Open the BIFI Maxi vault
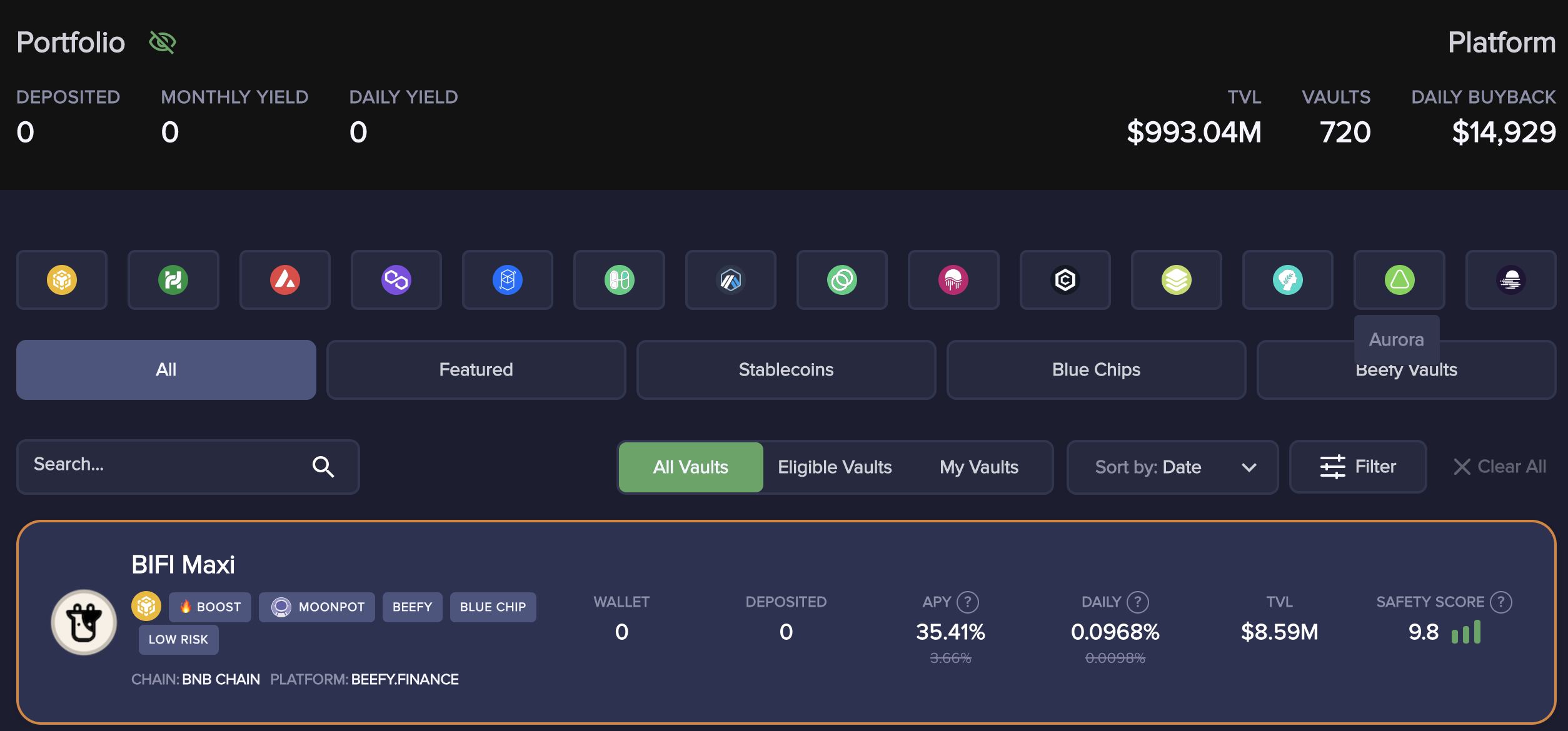 pos(183,565)
